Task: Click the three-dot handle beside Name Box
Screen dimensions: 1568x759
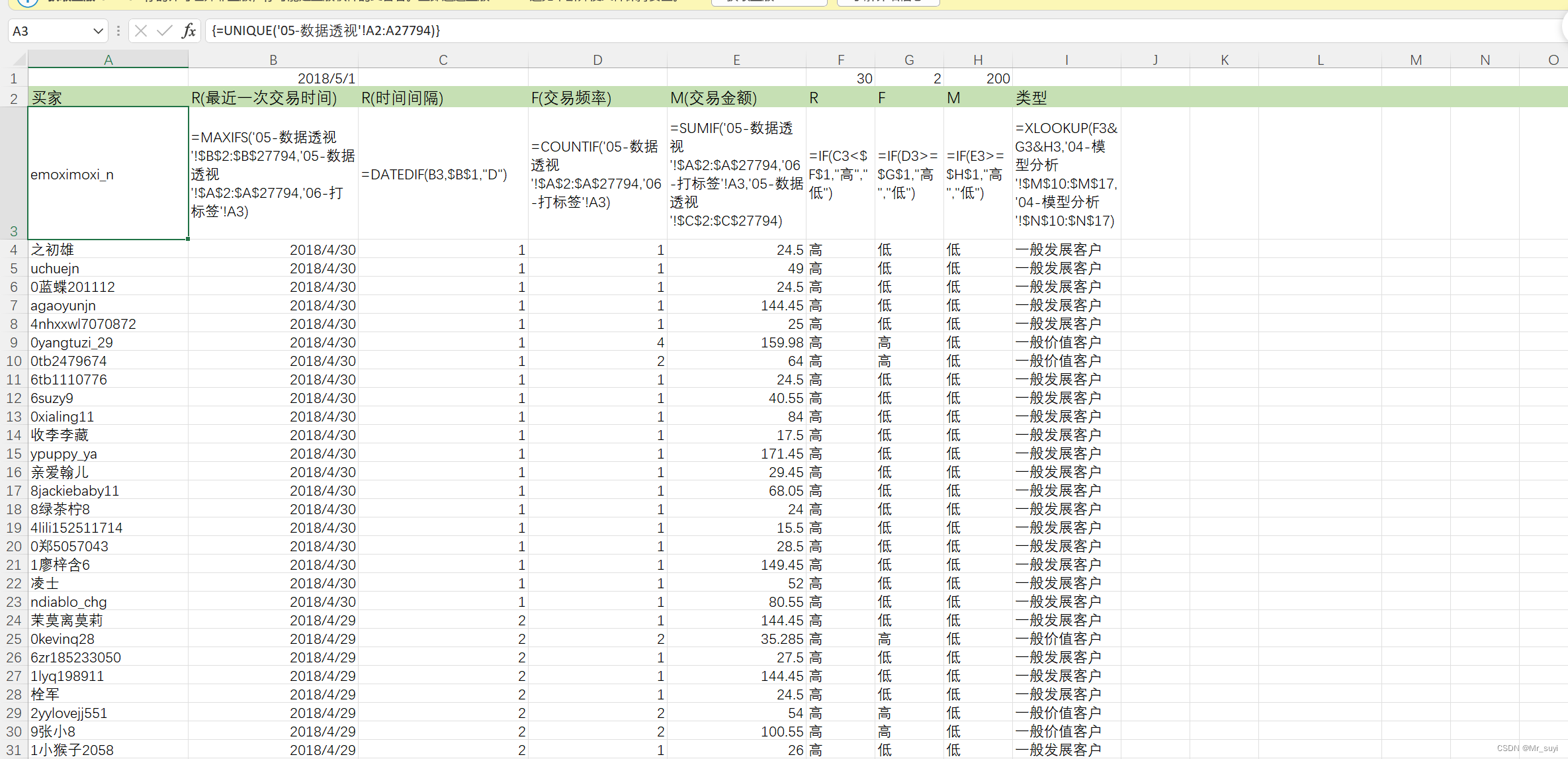Action: [118, 30]
